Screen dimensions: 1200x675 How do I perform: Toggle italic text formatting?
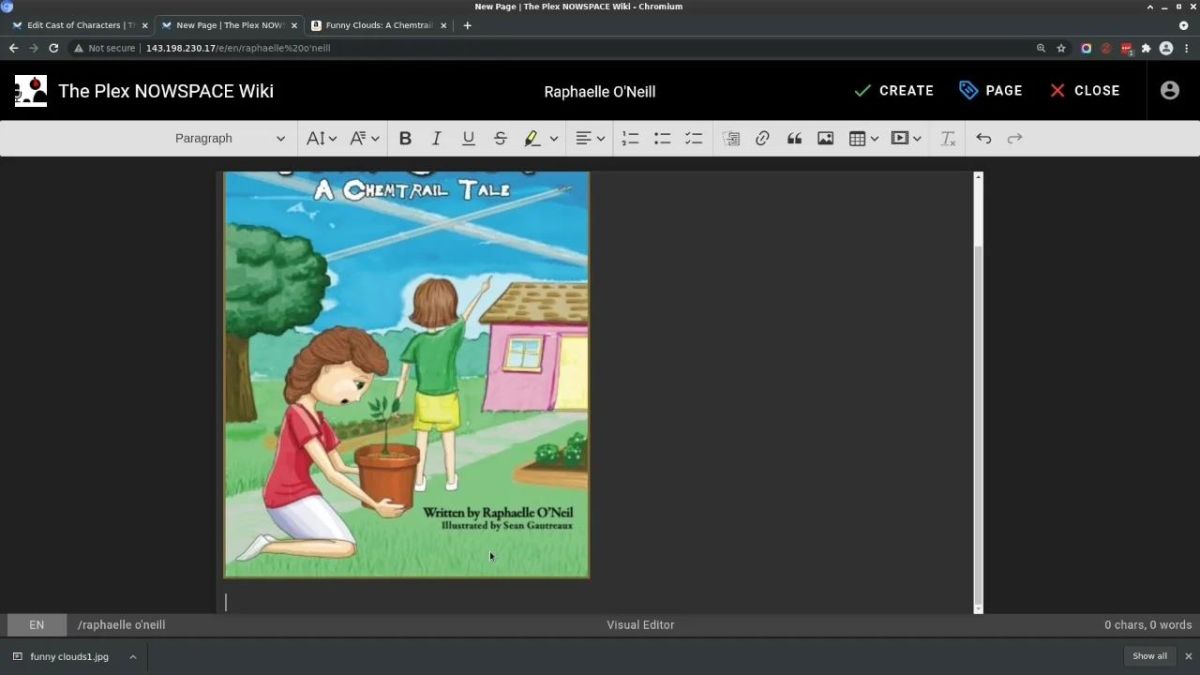[436, 139]
